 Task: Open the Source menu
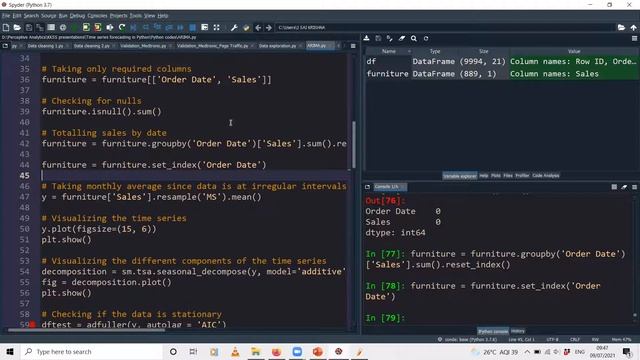[x=49, y=16]
